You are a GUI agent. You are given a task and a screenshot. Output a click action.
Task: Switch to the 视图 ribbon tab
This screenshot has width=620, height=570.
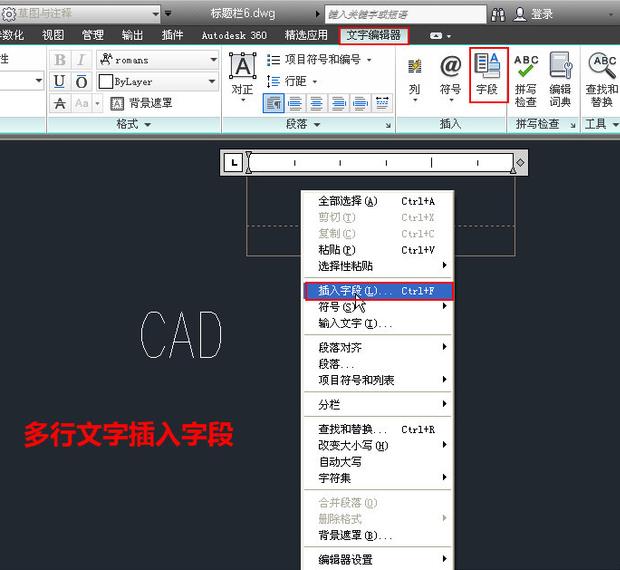tap(53, 35)
